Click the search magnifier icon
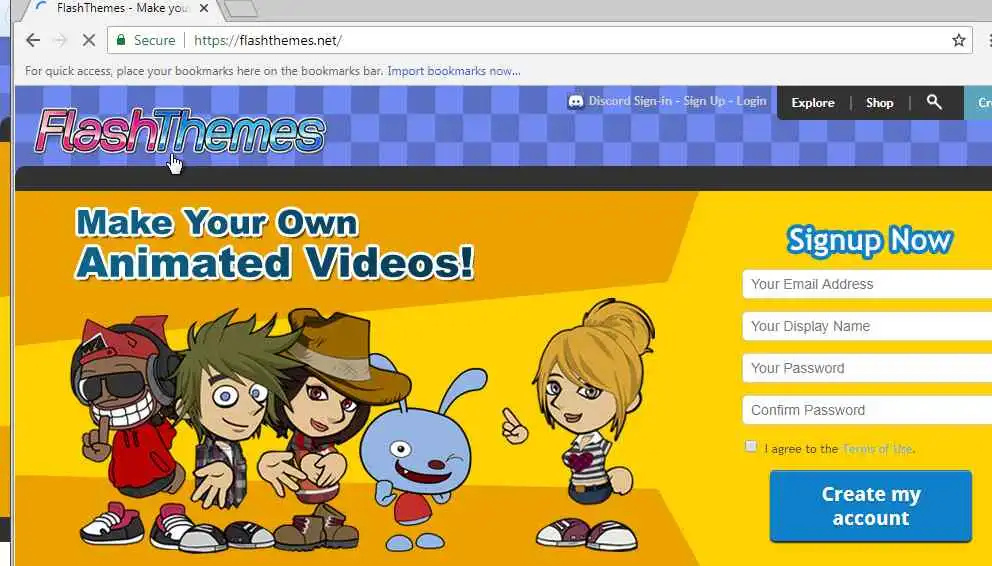This screenshot has height=566, width=992. pos(934,102)
